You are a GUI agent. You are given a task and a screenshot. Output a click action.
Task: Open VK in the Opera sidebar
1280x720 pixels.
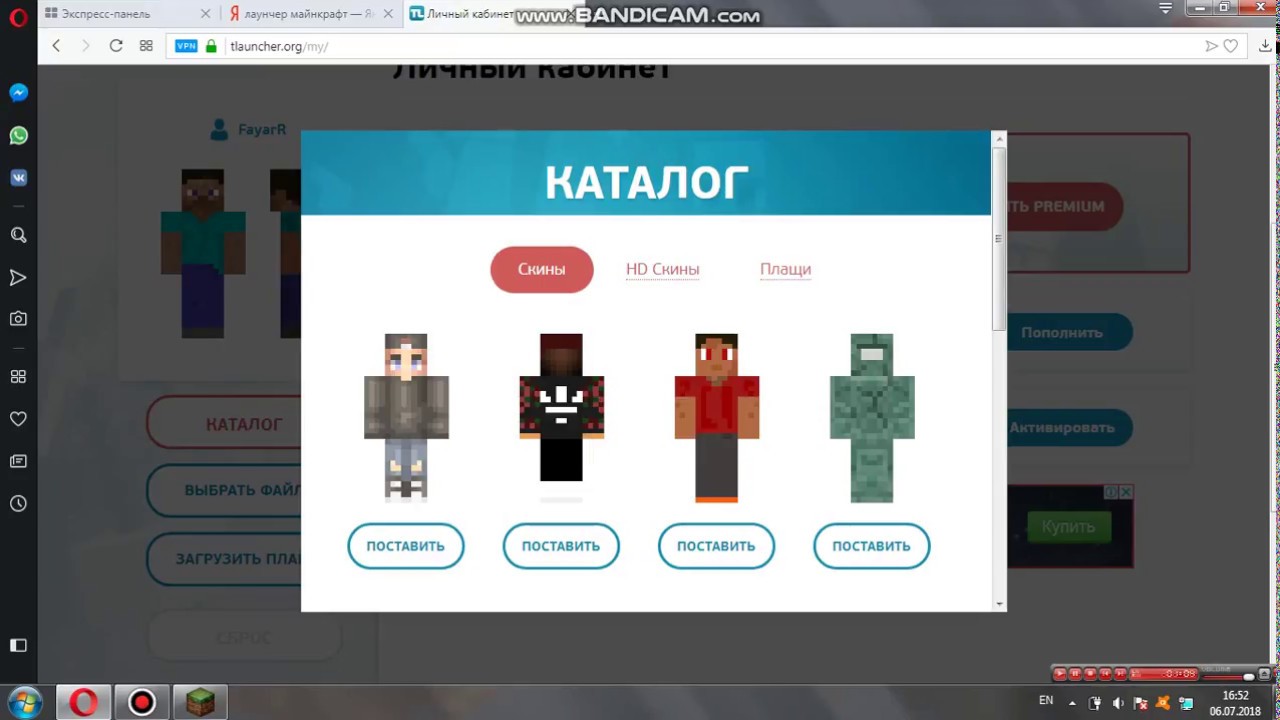(x=18, y=177)
